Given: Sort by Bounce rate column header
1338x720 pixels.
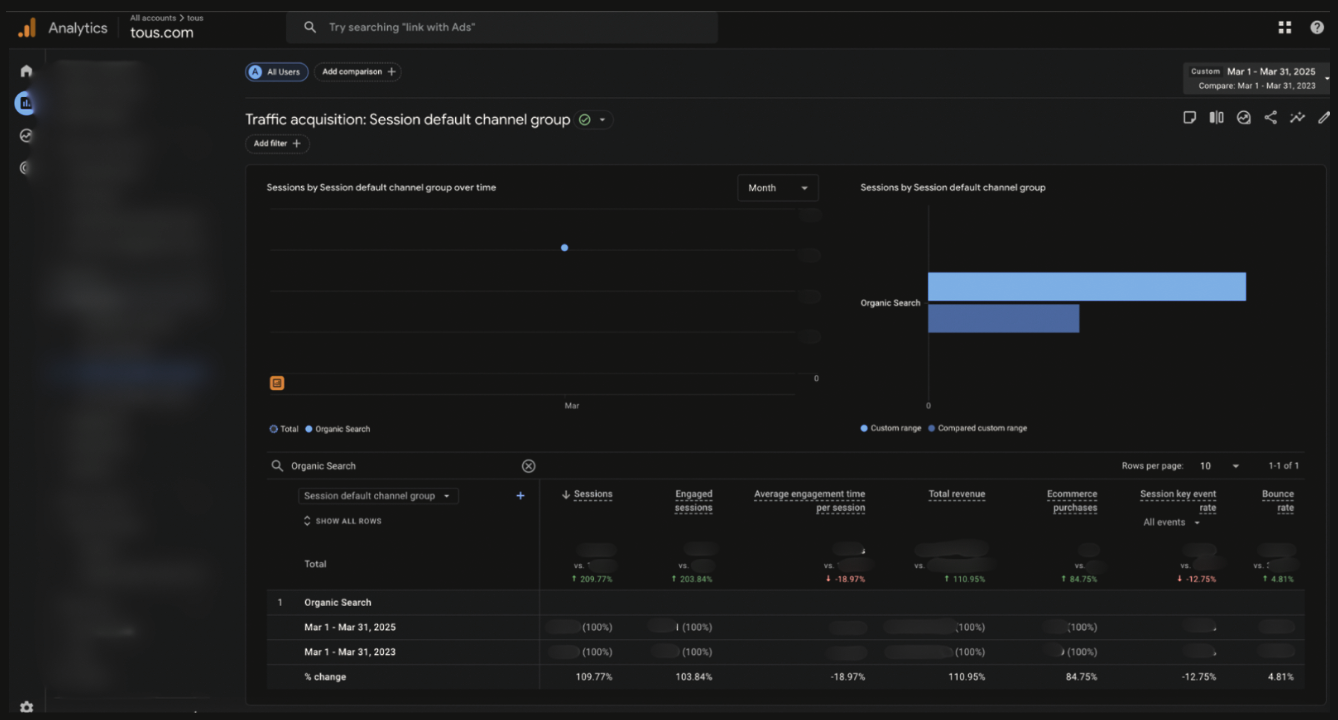Looking at the screenshot, I should [1278, 501].
